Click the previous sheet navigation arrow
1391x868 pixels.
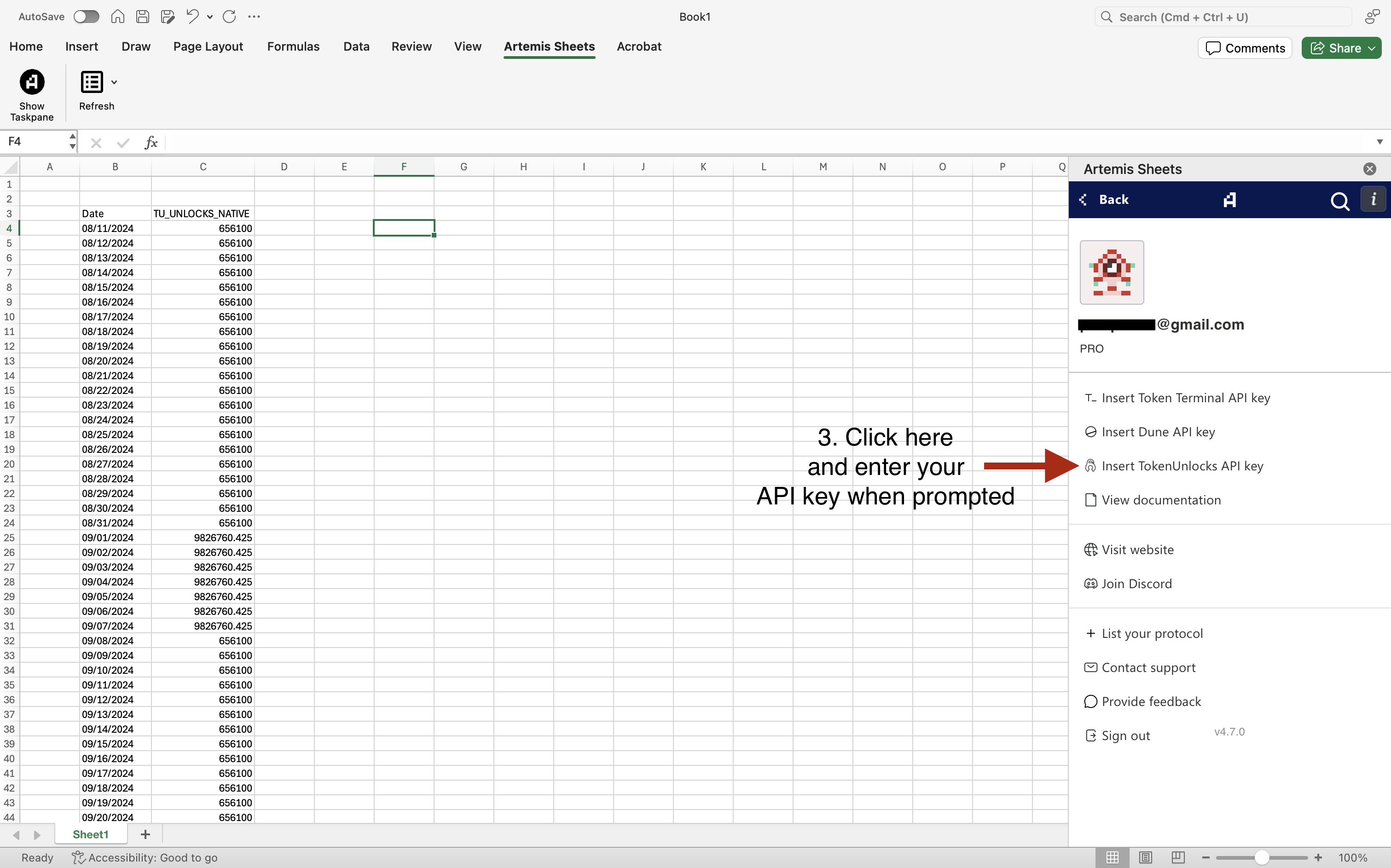coord(16,835)
